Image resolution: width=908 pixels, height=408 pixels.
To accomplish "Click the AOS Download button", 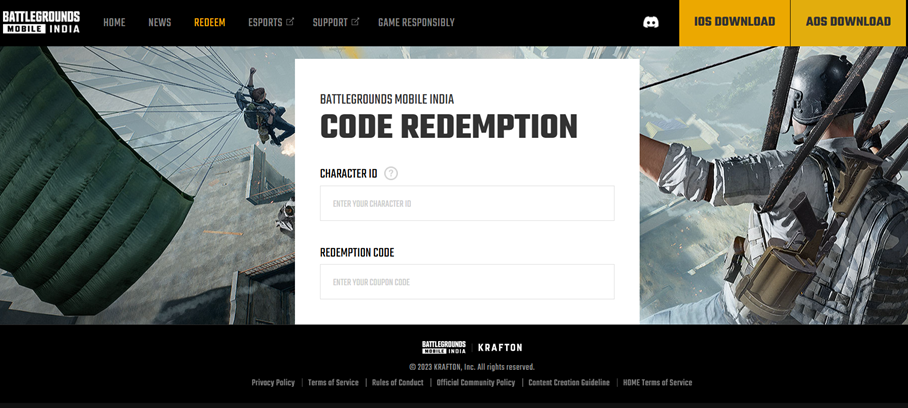I will click(848, 22).
